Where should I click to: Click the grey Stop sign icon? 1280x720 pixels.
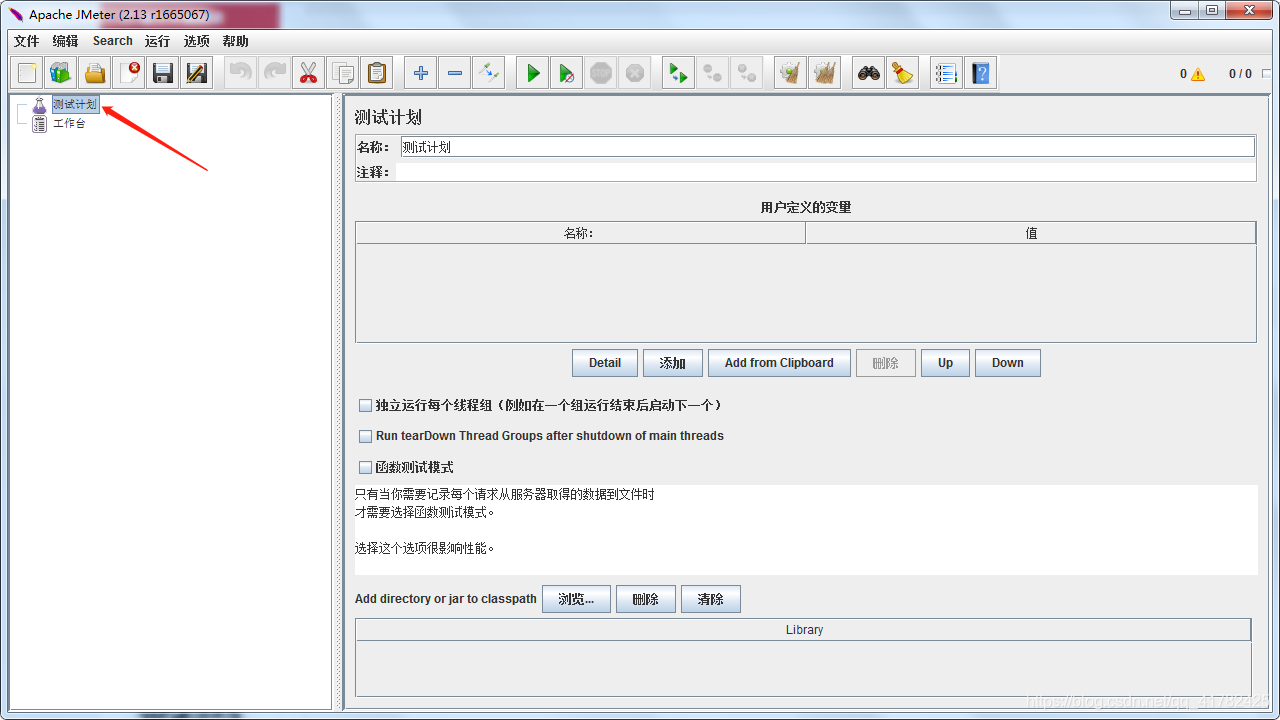click(601, 73)
